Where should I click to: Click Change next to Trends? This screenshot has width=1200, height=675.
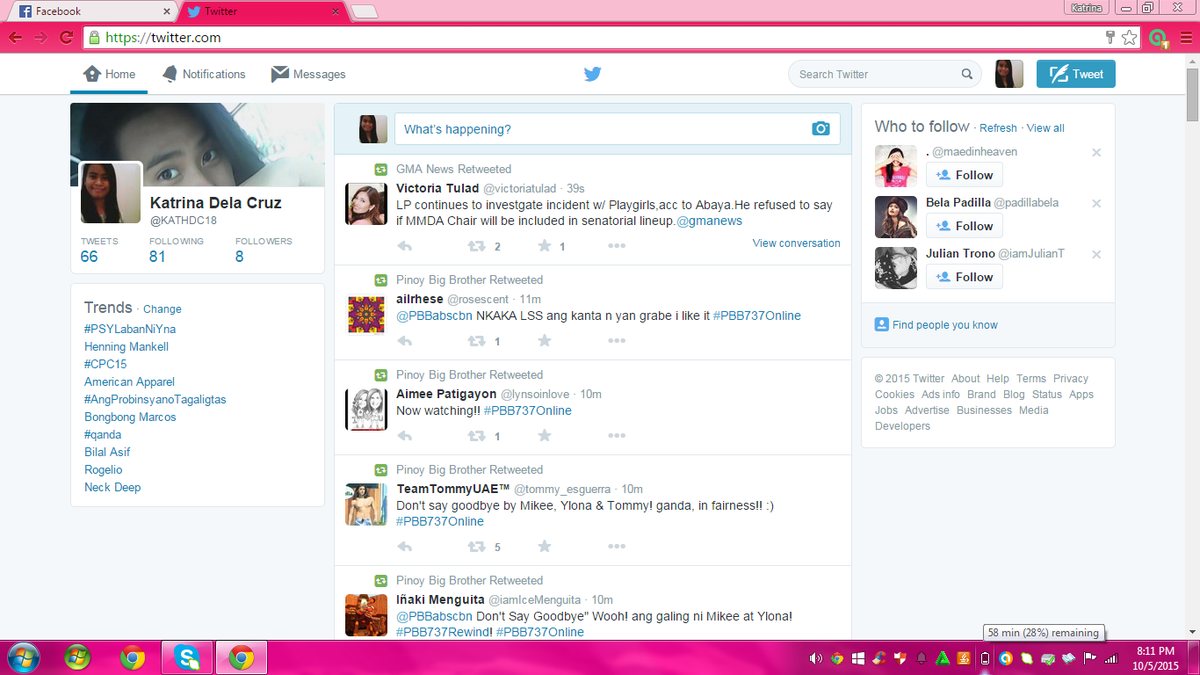pyautogui.click(x=162, y=309)
